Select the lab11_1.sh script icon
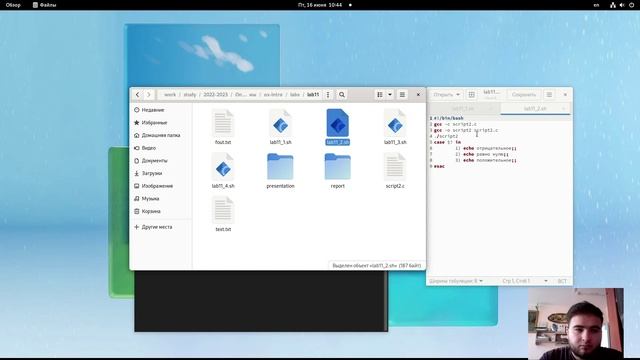The width and height of the screenshot is (640, 360). pyautogui.click(x=280, y=123)
